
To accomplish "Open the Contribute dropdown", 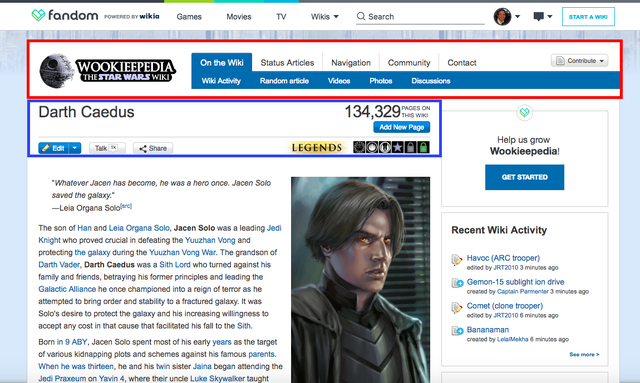I will [x=580, y=60].
